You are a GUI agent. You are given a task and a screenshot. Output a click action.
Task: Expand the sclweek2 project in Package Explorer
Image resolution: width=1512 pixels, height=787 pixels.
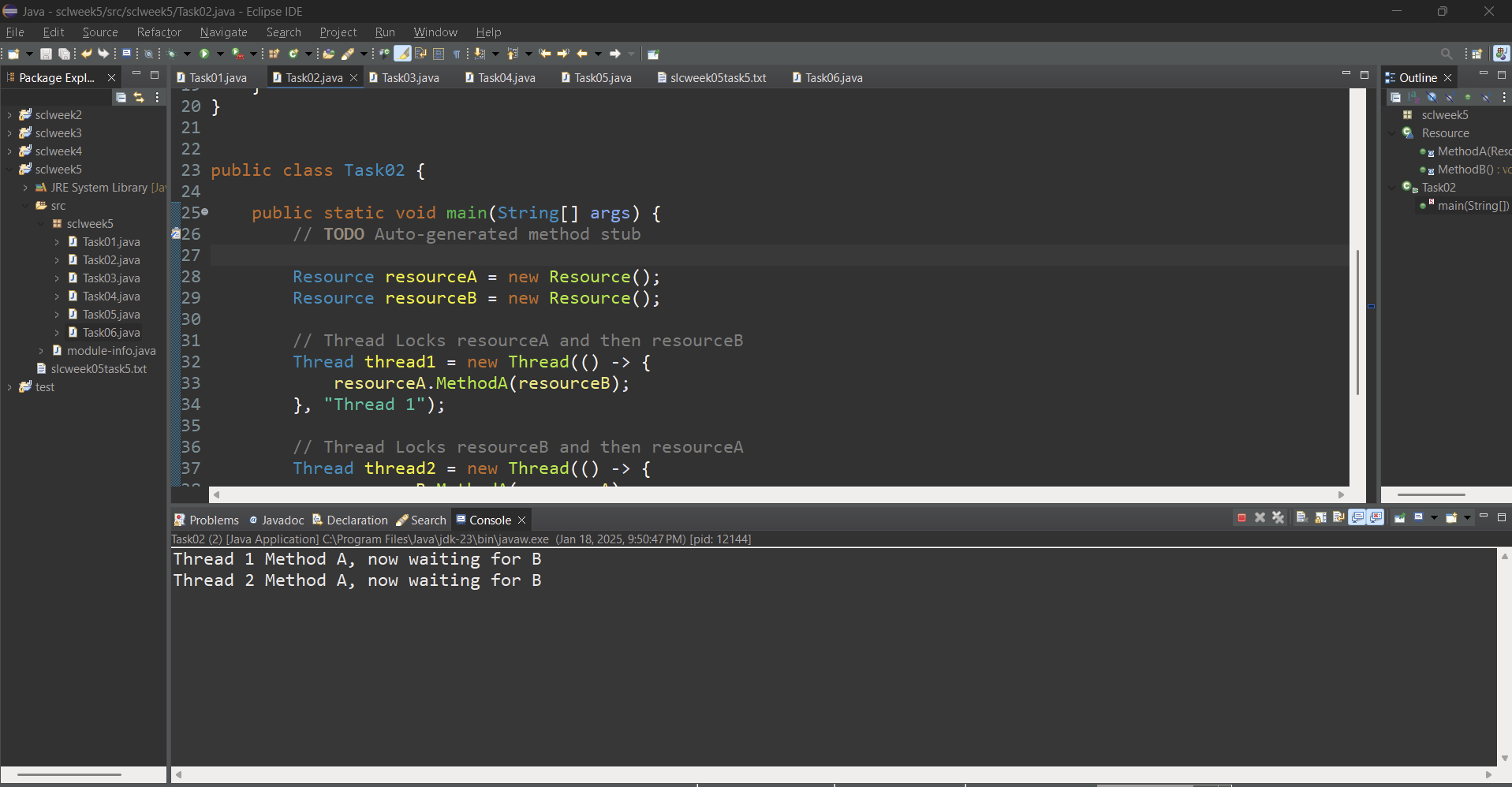[x=9, y=115]
